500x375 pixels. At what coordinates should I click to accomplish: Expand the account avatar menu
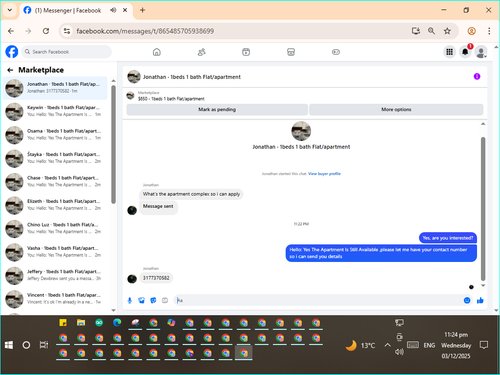pyautogui.click(x=481, y=52)
